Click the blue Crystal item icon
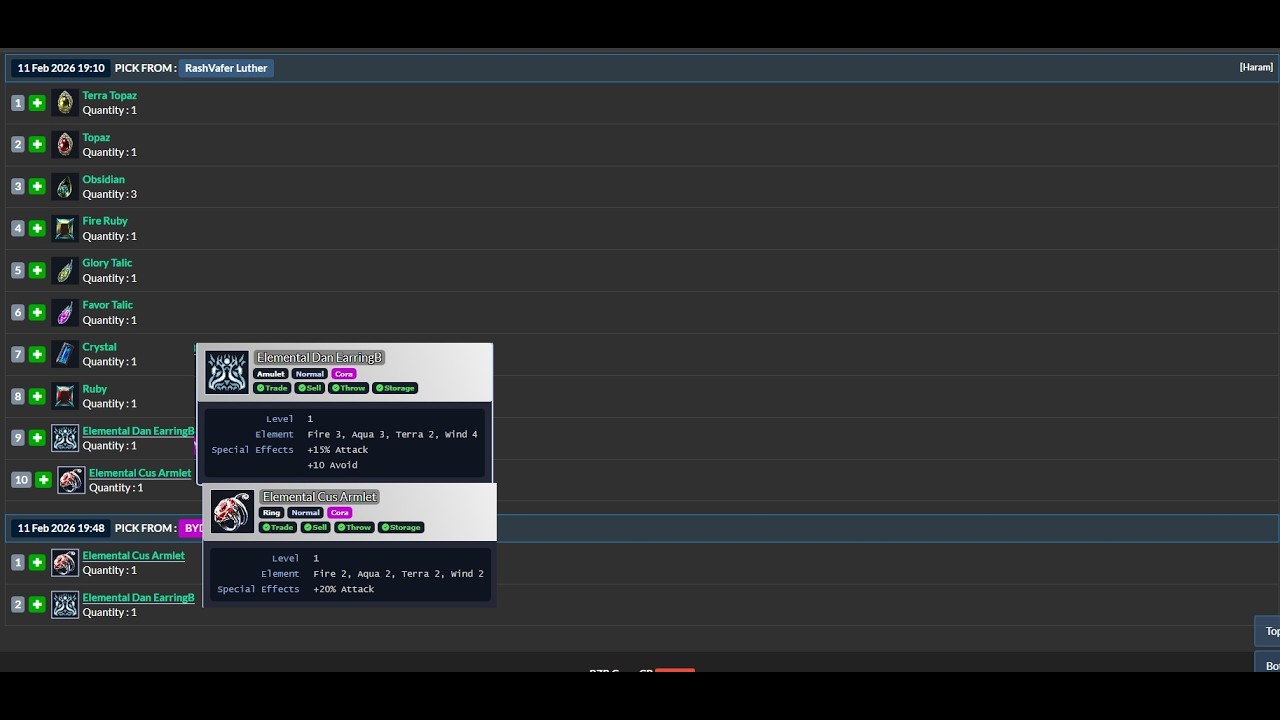Image resolution: width=1280 pixels, height=720 pixels. [x=65, y=355]
